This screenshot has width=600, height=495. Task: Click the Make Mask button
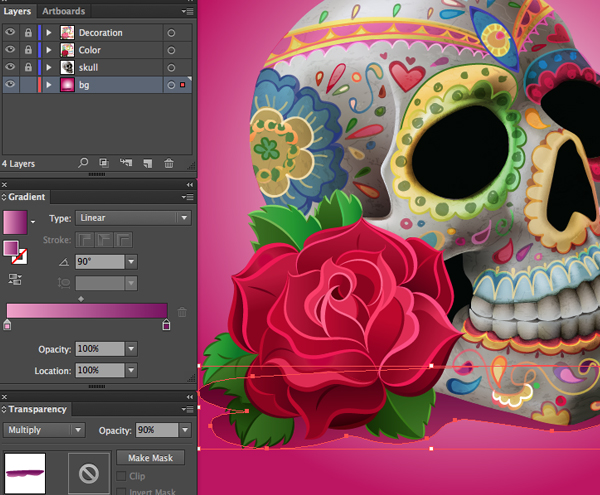point(150,458)
